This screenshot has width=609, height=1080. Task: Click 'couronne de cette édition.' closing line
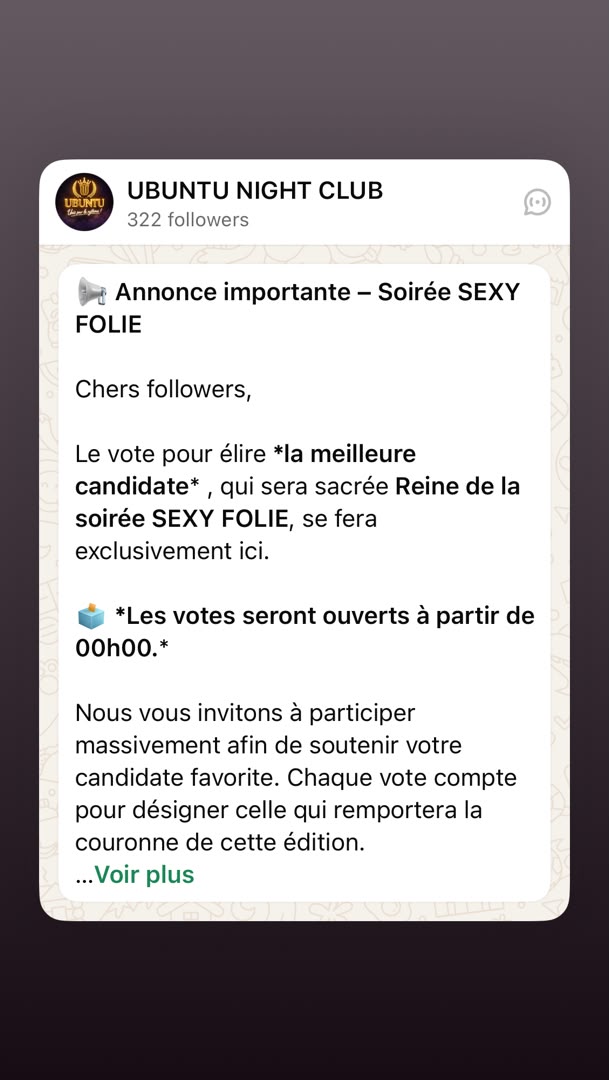(220, 842)
